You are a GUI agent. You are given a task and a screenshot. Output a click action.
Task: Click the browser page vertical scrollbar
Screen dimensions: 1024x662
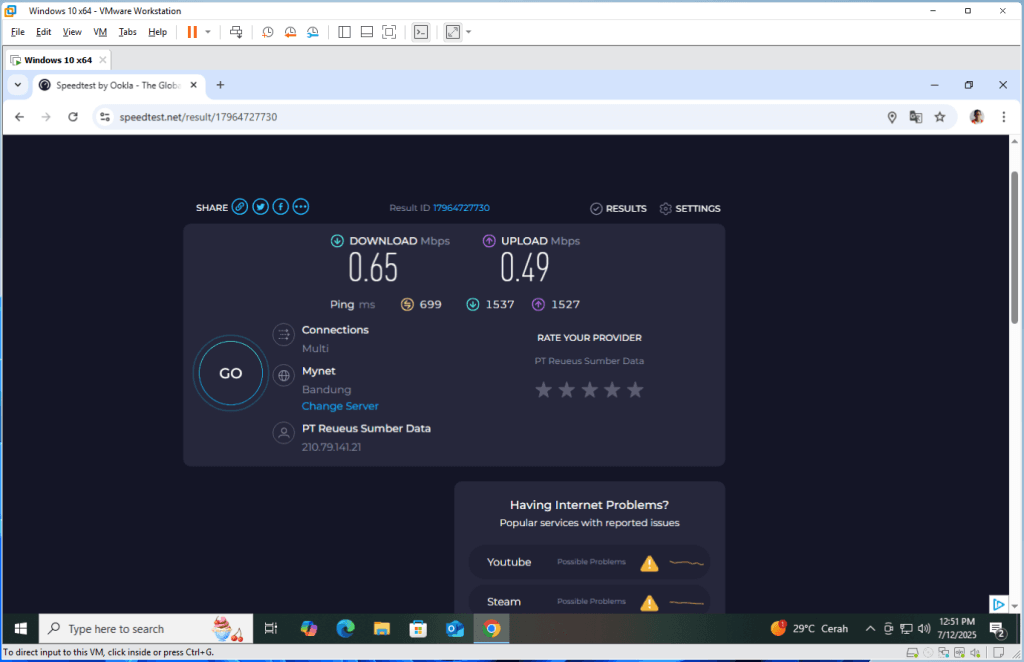coord(1016,246)
